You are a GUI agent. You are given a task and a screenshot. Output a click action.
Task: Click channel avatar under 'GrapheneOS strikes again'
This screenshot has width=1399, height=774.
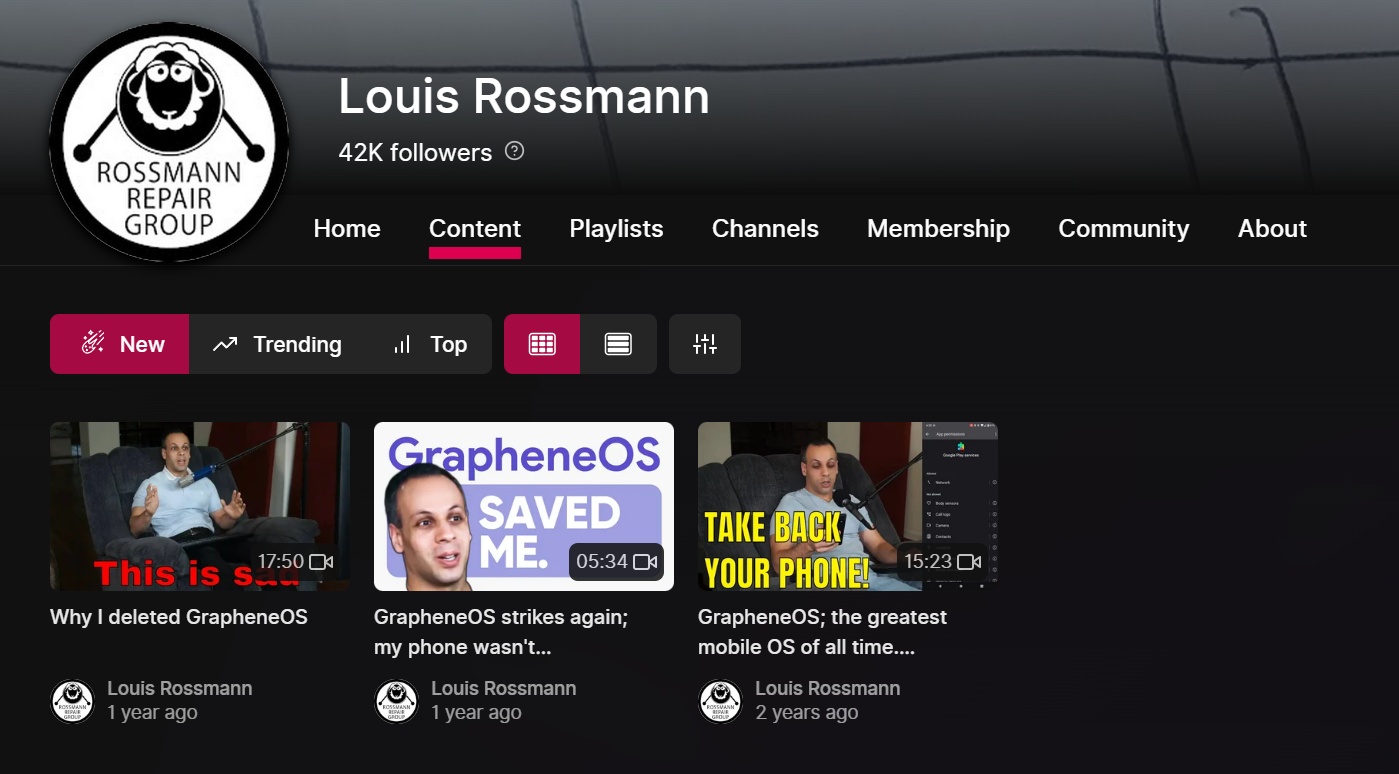click(x=396, y=701)
